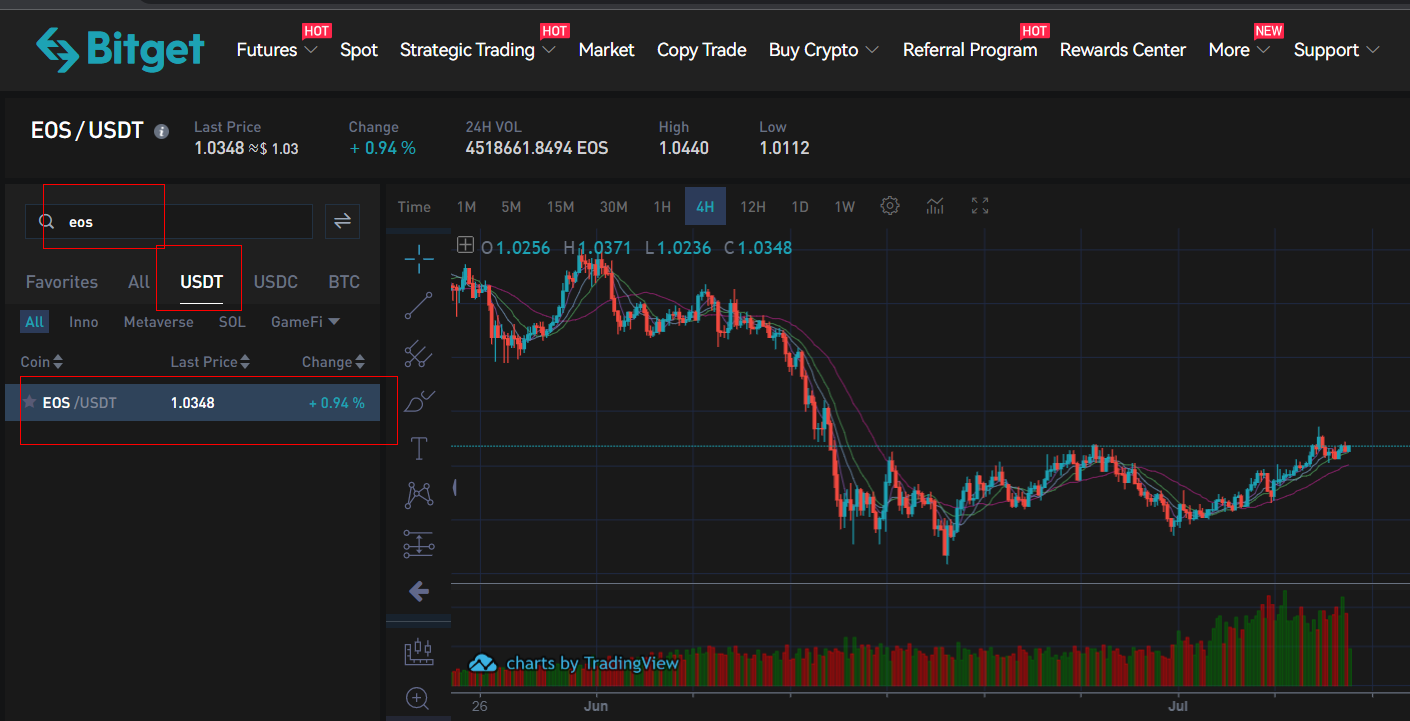Image resolution: width=1410 pixels, height=721 pixels.
Task: Open the Futures menu dropdown
Action: (277, 50)
